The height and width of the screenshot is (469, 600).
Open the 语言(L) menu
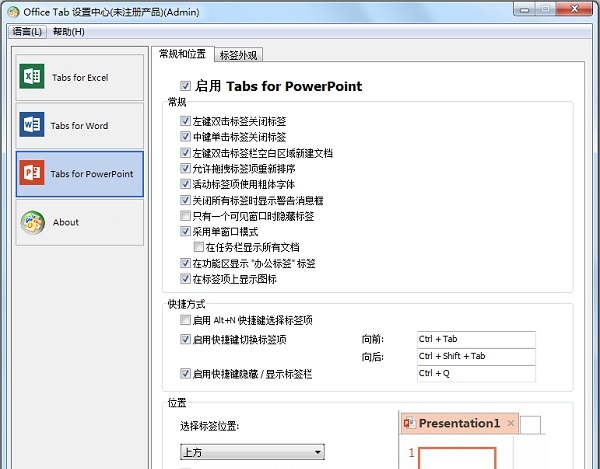pyautogui.click(x=27, y=31)
